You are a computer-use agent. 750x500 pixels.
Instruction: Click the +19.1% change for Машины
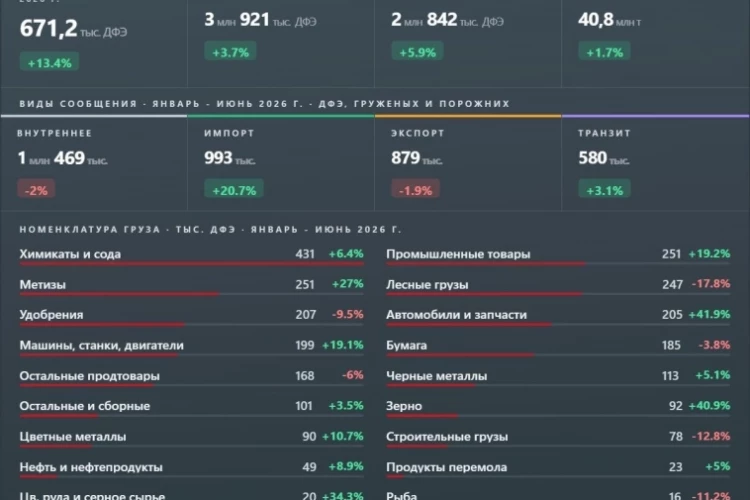342,345
